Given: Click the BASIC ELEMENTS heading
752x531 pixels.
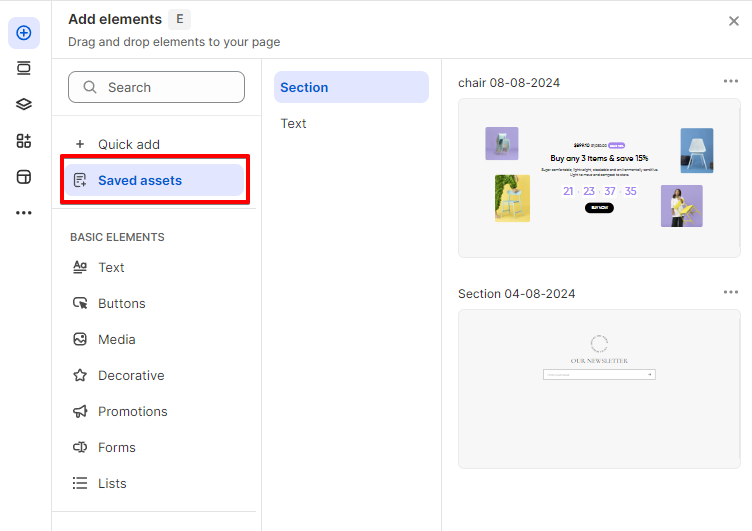Looking at the screenshot, I should coord(118,237).
